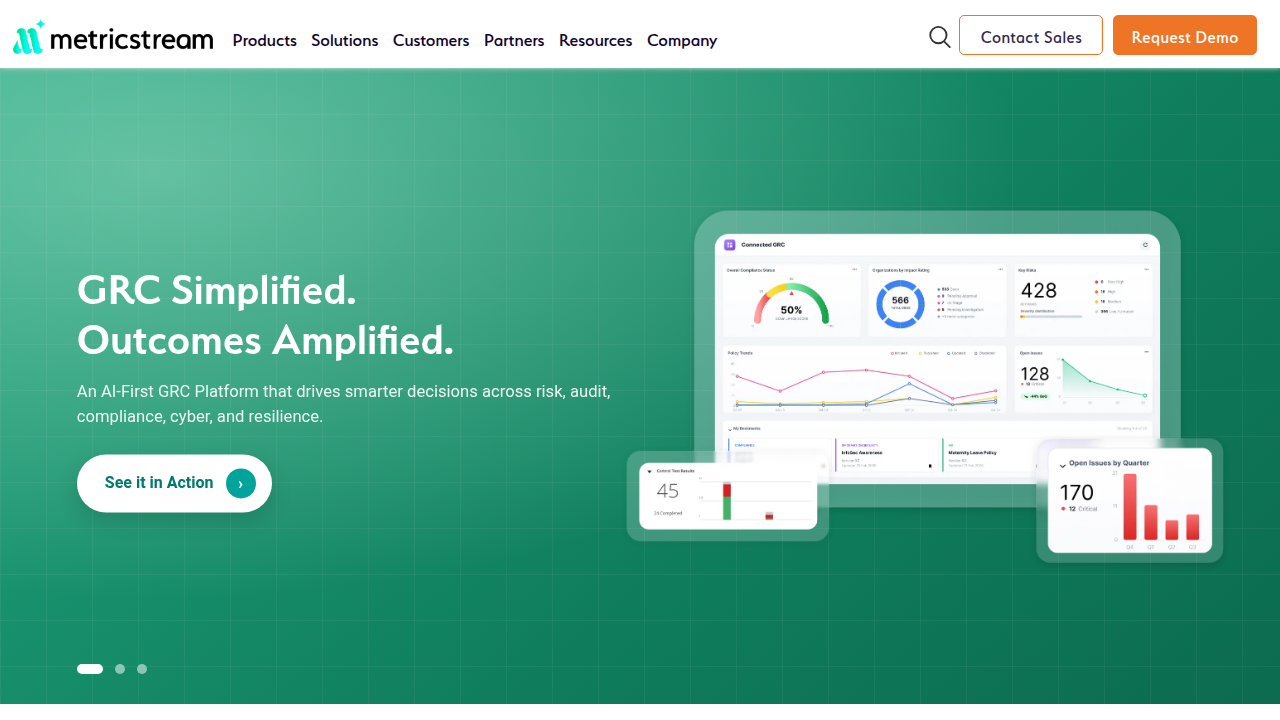Open the Products menu

[265, 40]
